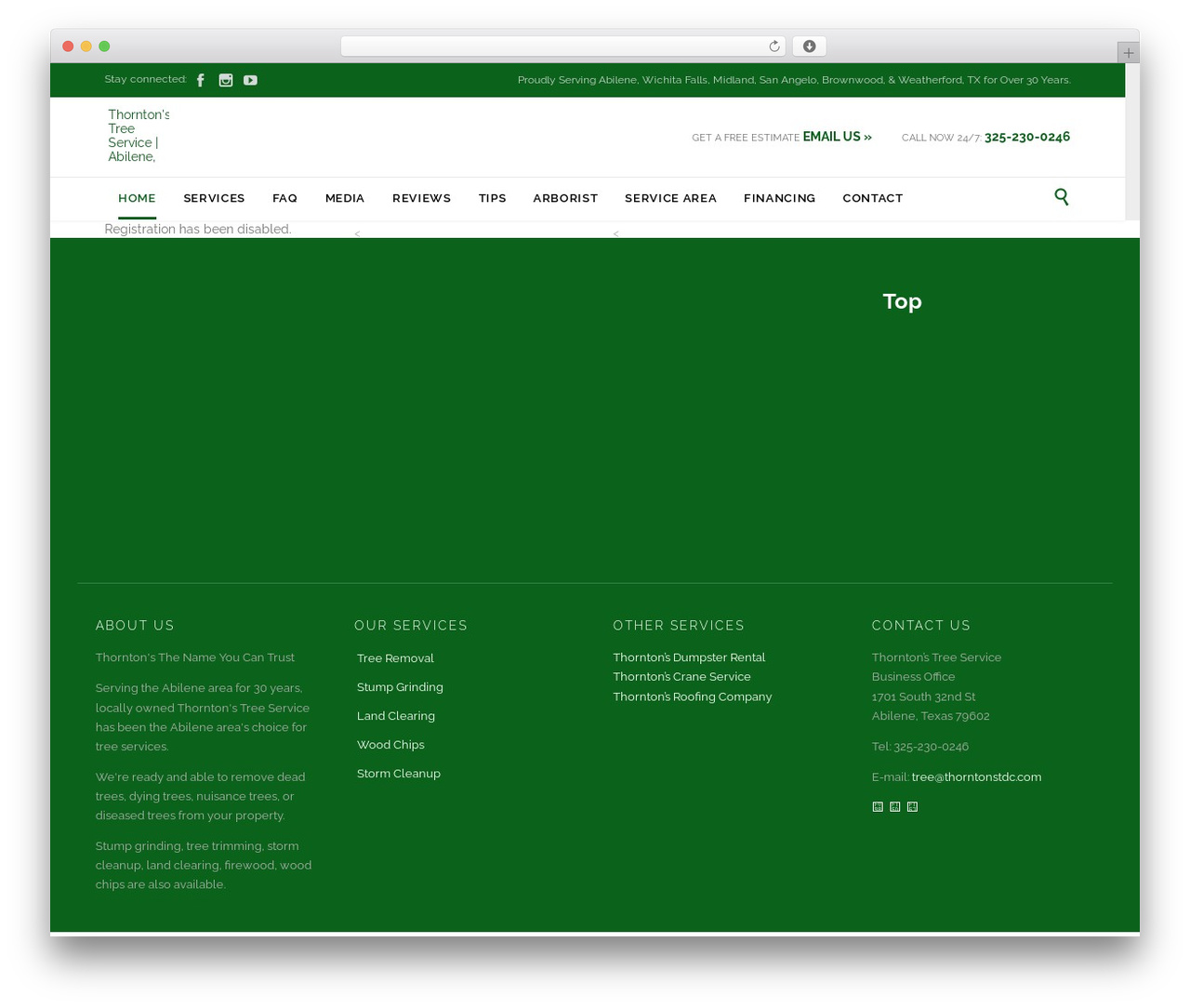Go to the Contact page

(x=872, y=198)
